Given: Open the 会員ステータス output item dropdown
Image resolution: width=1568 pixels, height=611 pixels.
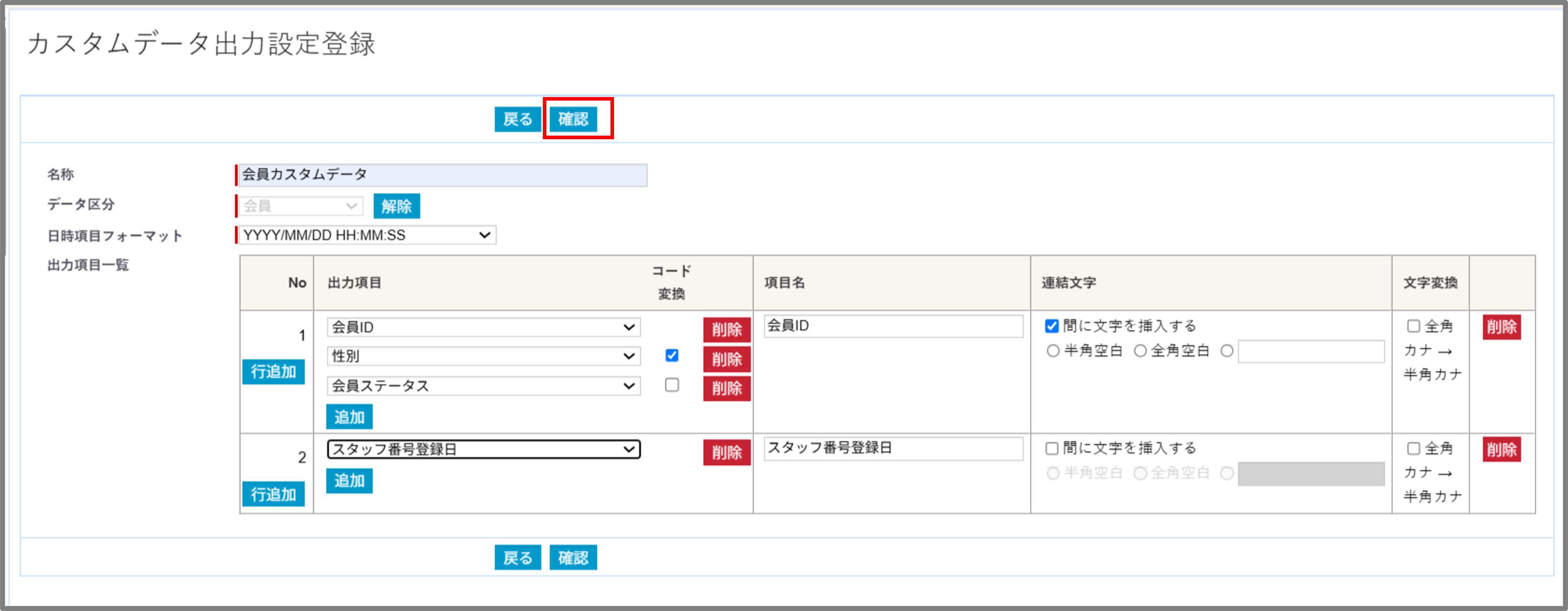Looking at the screenshot, I should click(483, 385).
